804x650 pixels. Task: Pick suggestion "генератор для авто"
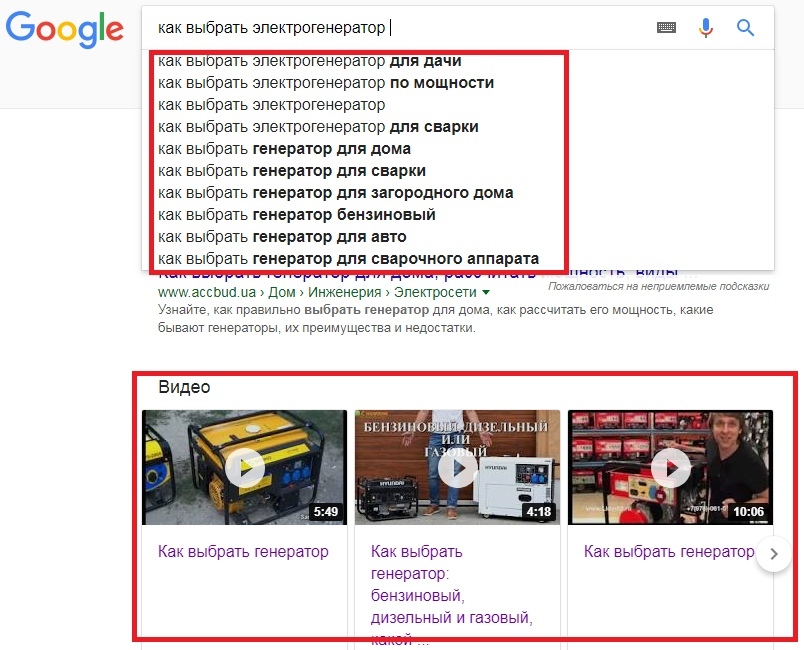(282, 237)
